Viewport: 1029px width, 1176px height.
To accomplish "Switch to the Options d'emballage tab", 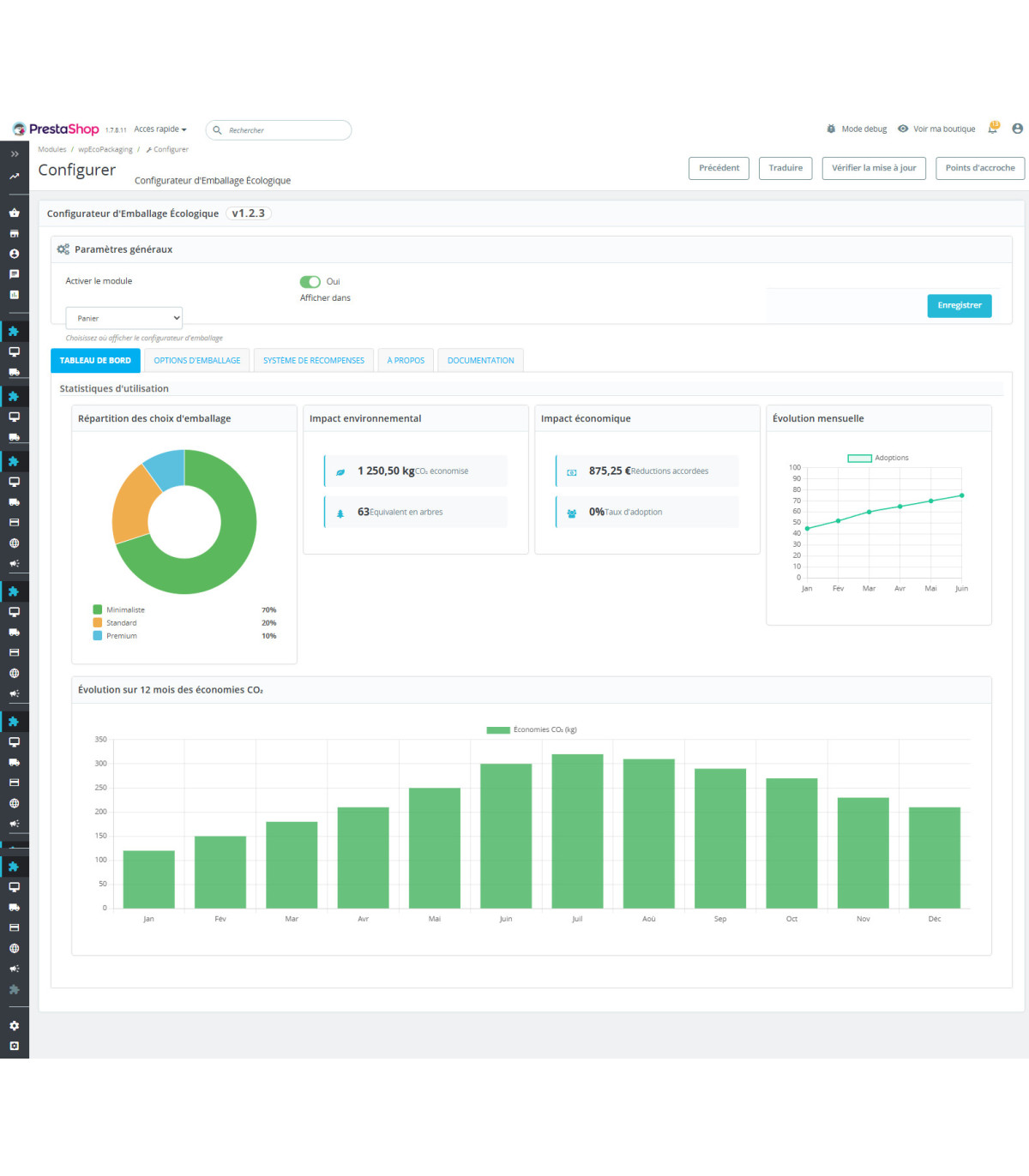I will (197, 361).
